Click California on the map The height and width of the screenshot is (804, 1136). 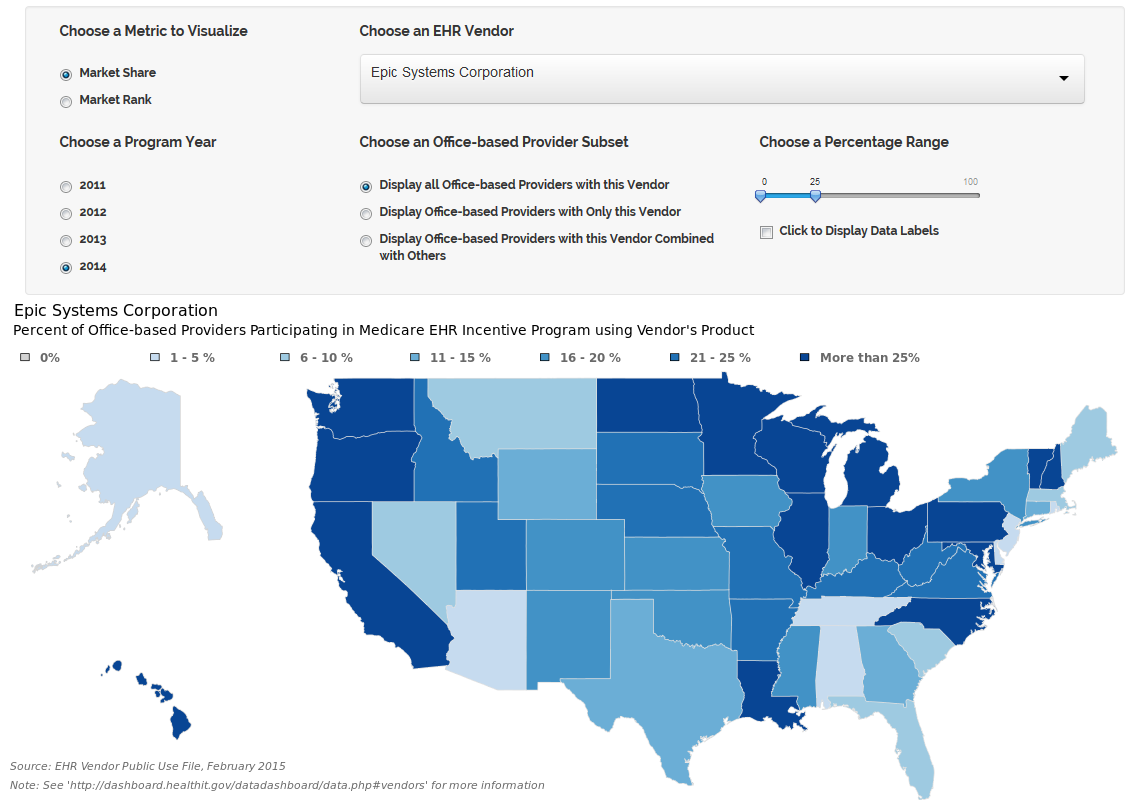point(362,572)
